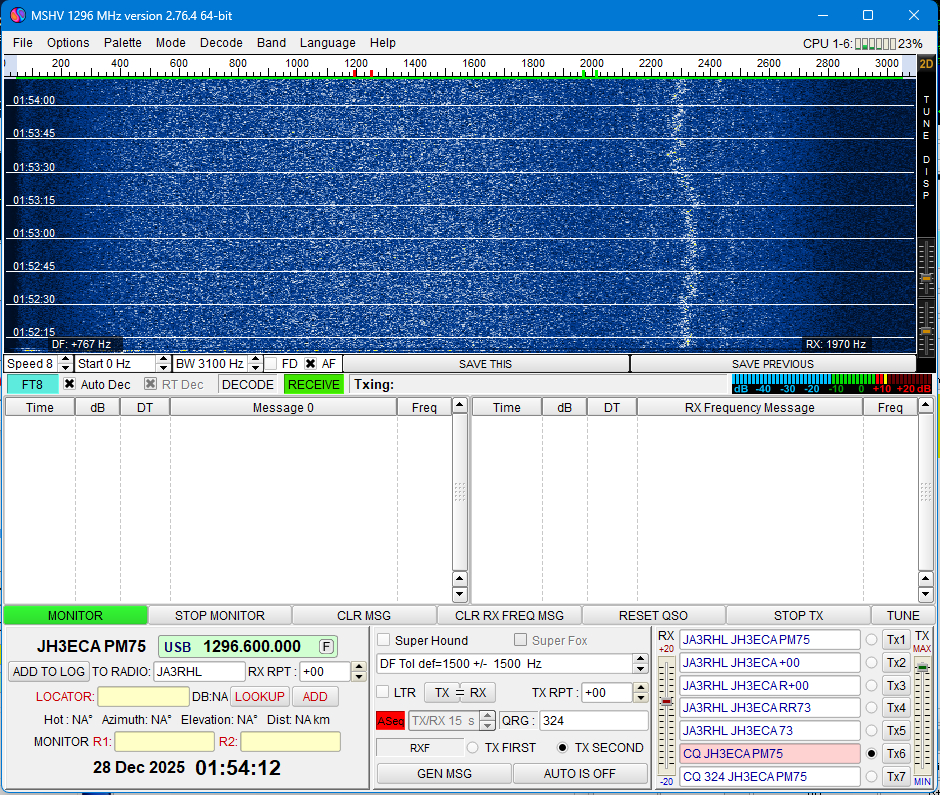
Task: Click the FT8 mode indicator
Action: coord(32,385)
